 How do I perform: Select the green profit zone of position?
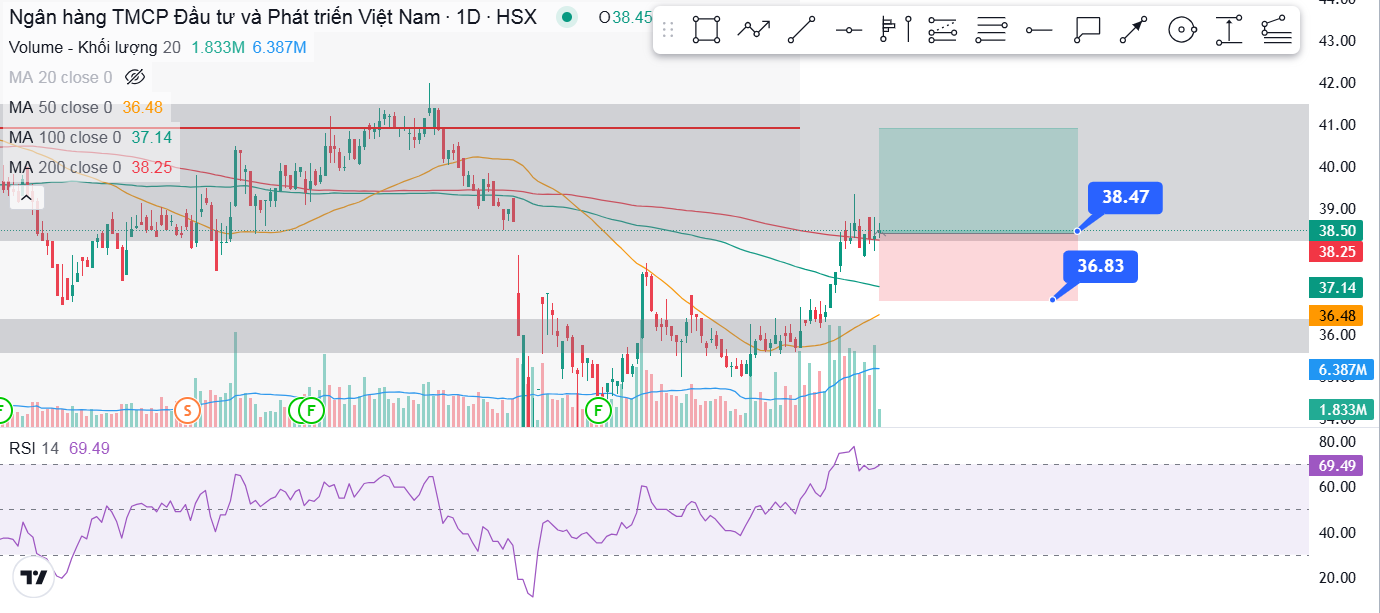click(978, 180)
